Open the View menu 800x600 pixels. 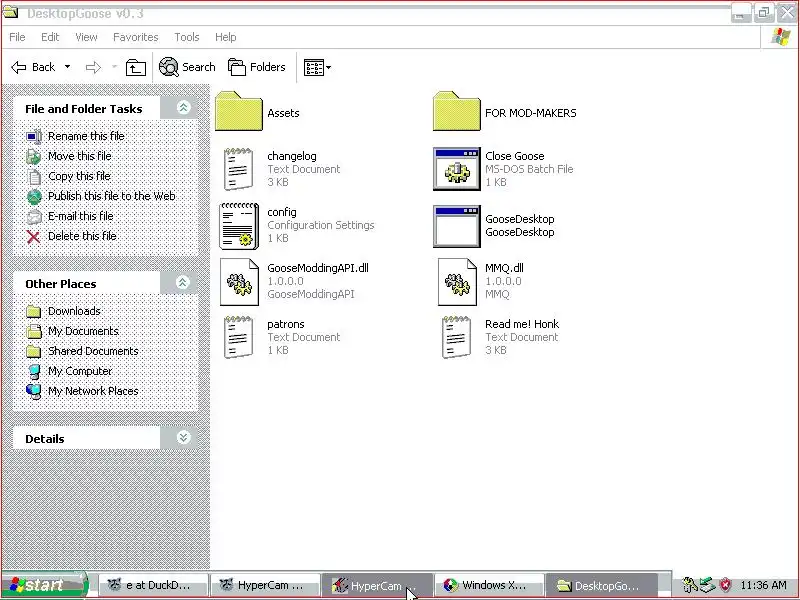[x=86, y=37]
